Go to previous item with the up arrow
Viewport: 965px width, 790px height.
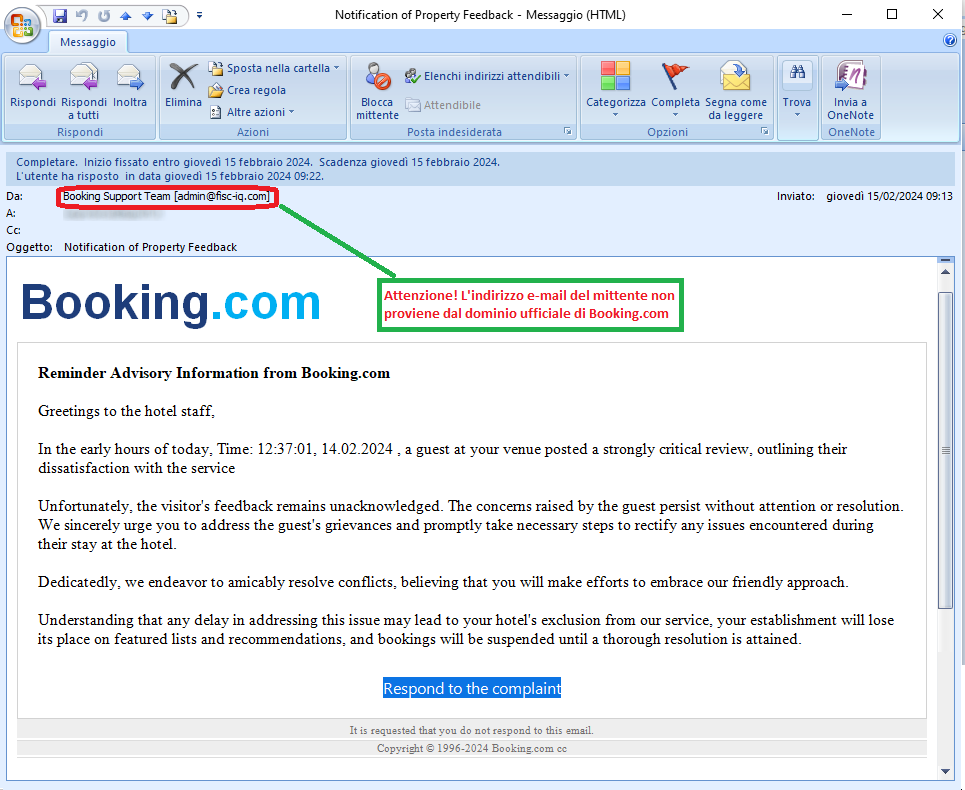[126, 15]
